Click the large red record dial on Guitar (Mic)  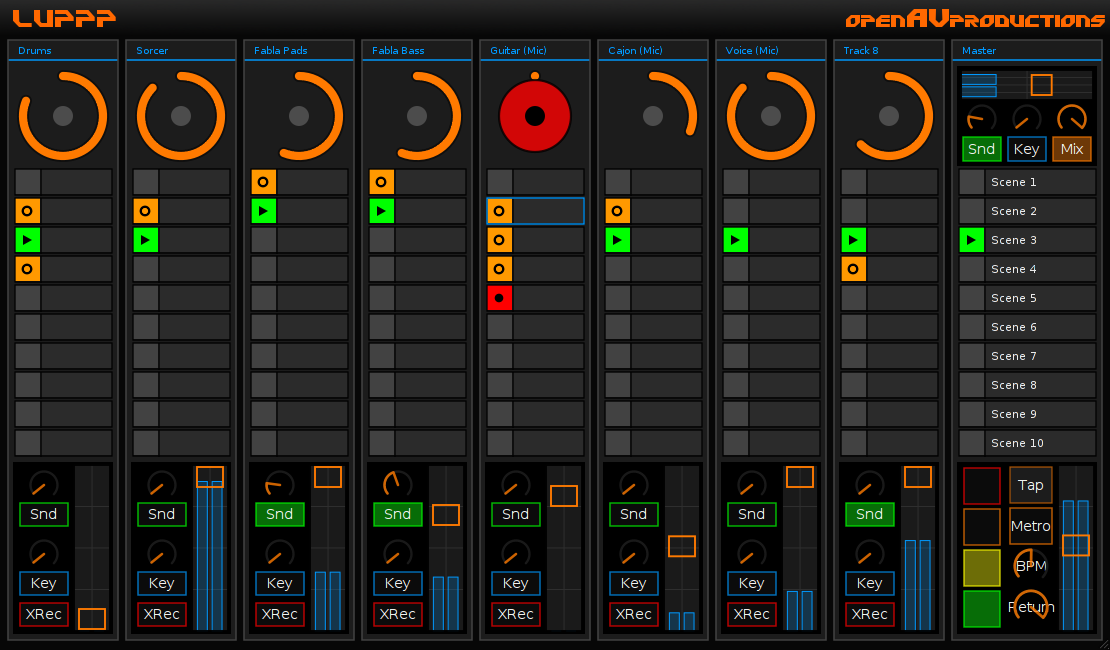[x=534, y=116]
